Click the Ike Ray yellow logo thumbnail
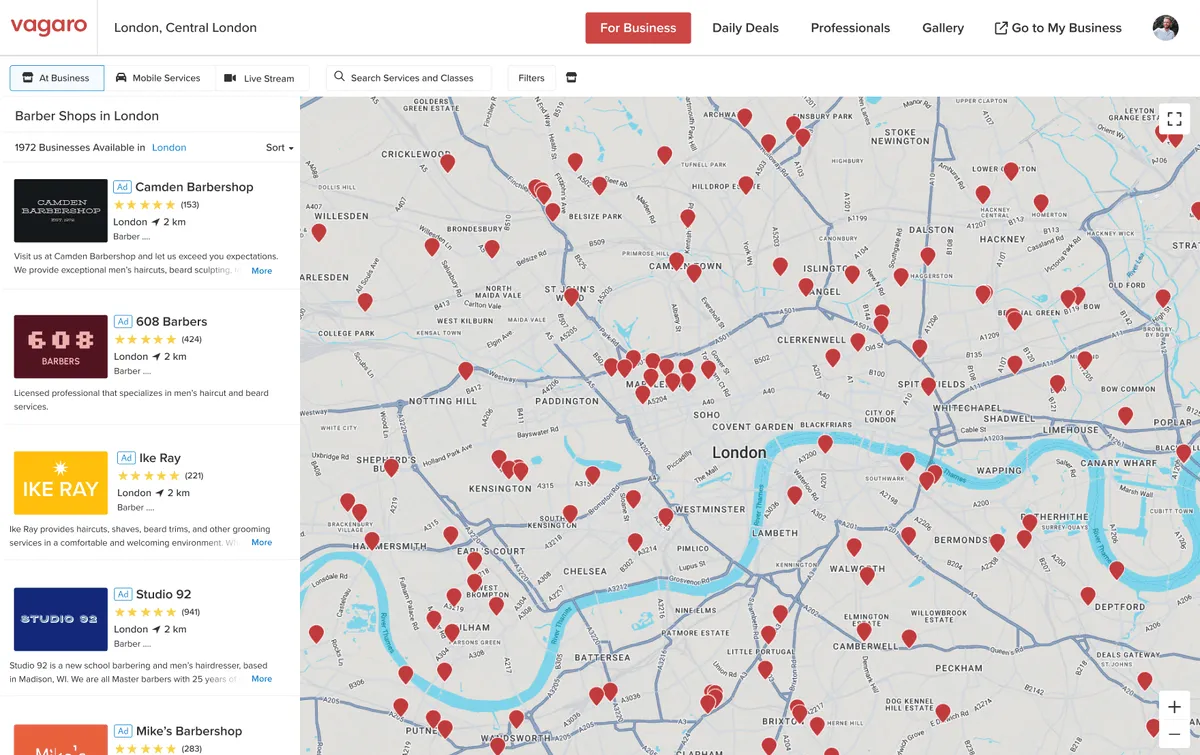The width and height of the screenshot is (1200, 755). (61, 483)
